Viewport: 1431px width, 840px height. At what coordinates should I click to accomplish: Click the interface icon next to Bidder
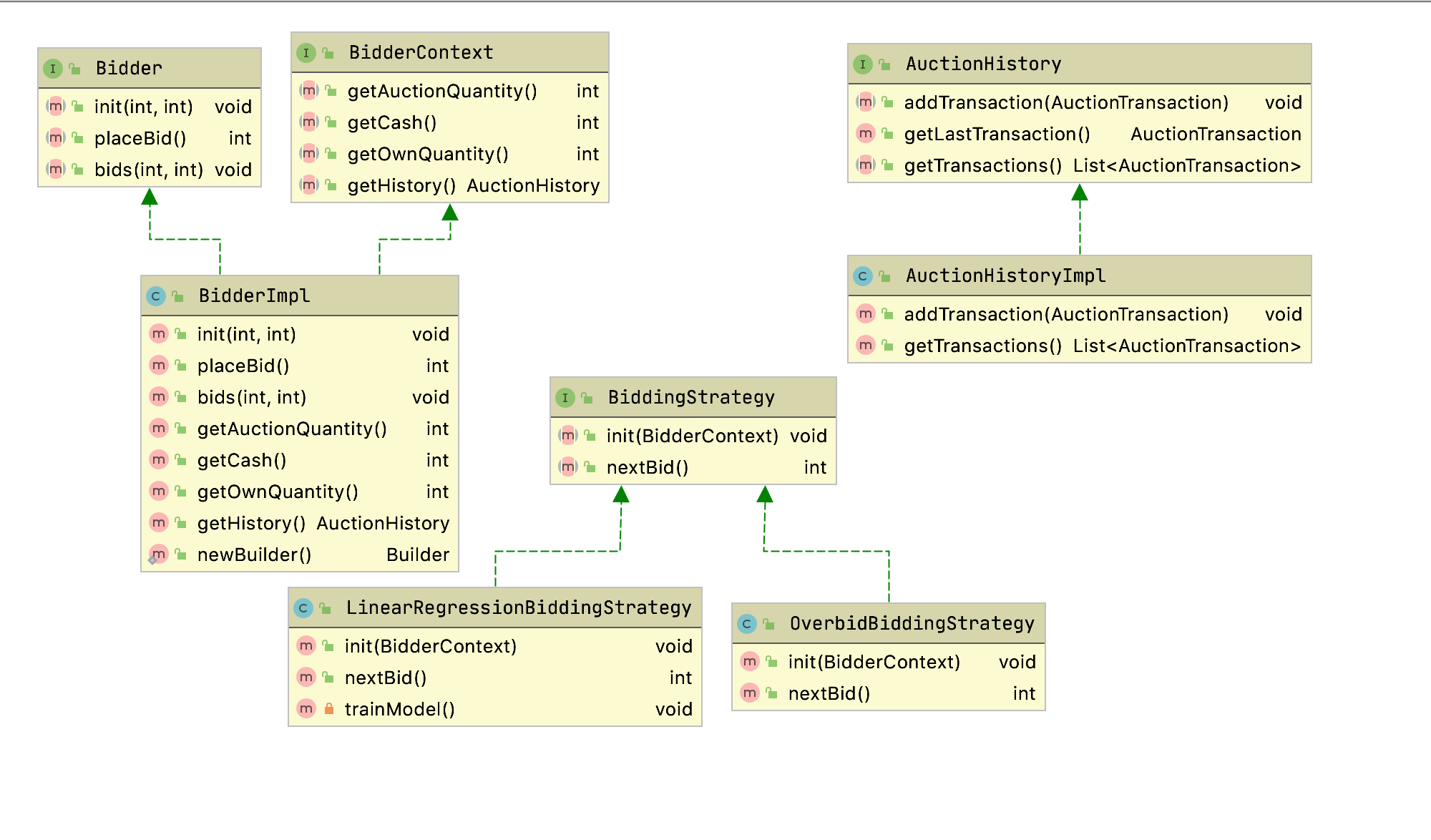(x=52, y=69)
